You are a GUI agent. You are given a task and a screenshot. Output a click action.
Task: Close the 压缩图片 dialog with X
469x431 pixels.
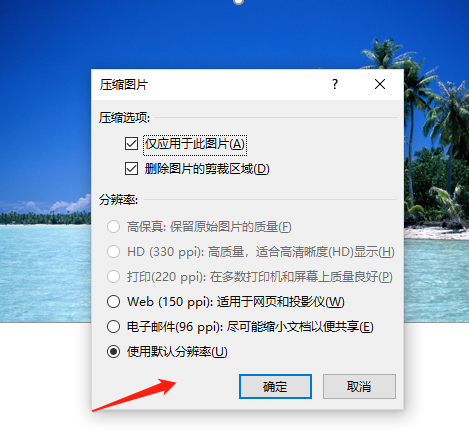coord(380,84)
